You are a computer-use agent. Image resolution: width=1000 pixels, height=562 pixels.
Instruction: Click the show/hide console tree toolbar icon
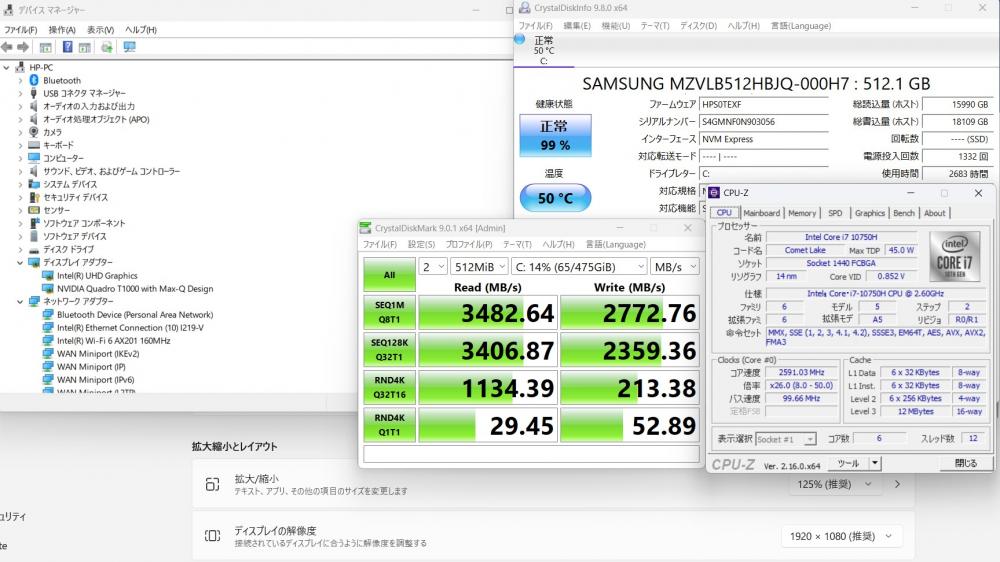coord(45,47)
